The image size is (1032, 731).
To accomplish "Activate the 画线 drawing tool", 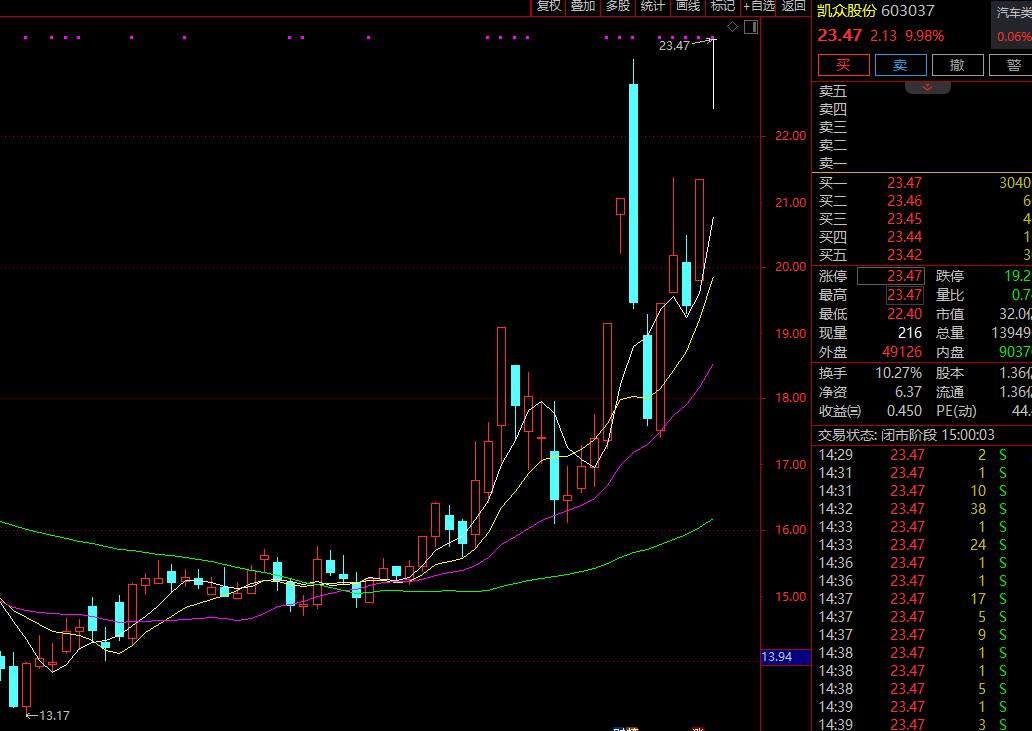I will [688, 6].
